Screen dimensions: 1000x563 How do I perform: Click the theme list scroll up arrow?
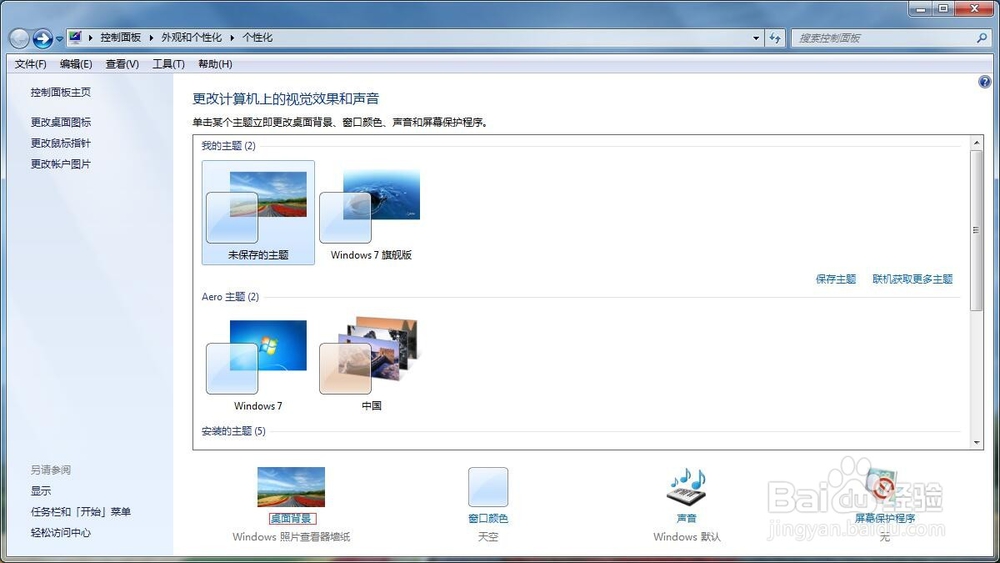point(976,143)
